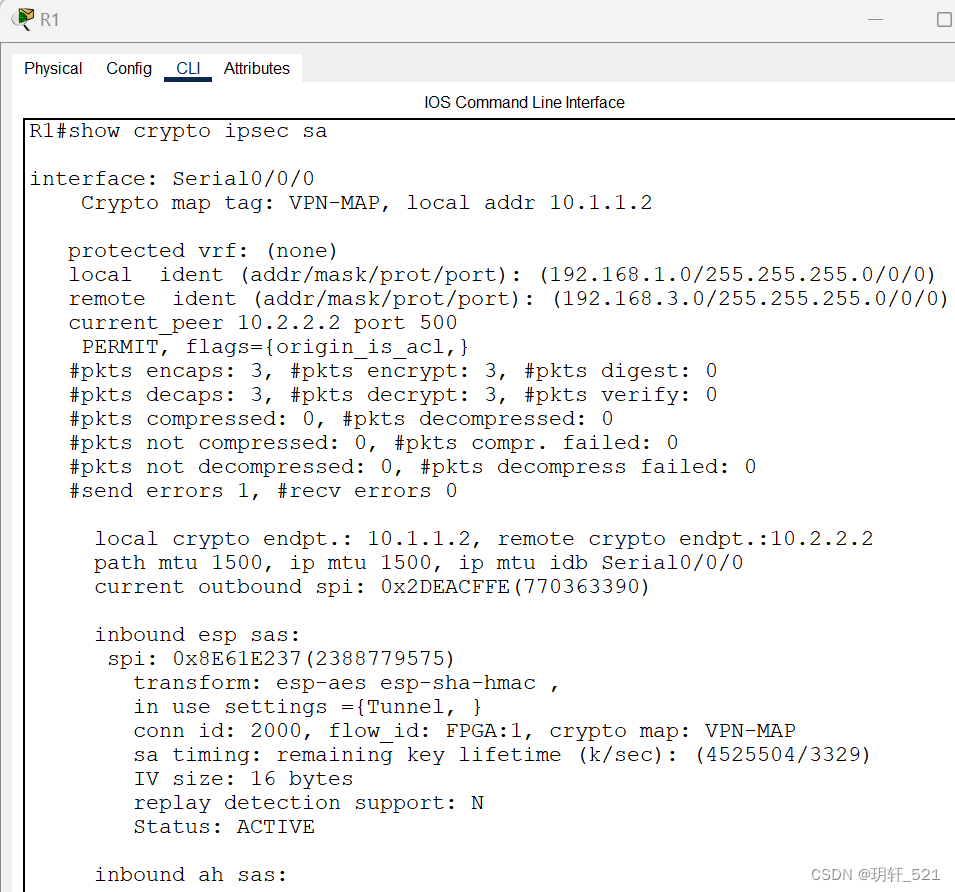The height and width of the screenshot is (892, 955).
Task: Click the 'Crypto map tag: VPN-MAP' line
Action: click(x=366, y=203)
